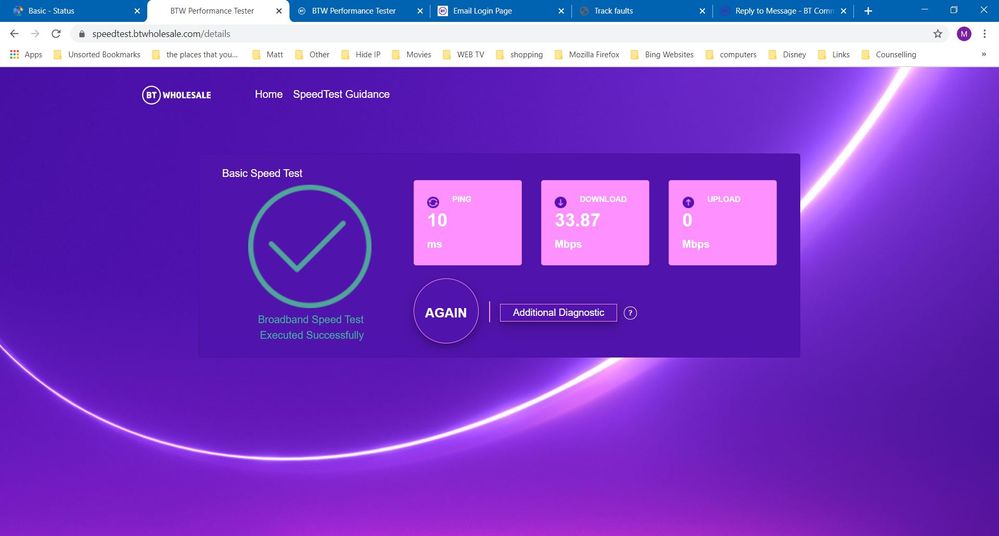Click the Additional Diagnostic button
999x536 pixels.
(558, 313)
